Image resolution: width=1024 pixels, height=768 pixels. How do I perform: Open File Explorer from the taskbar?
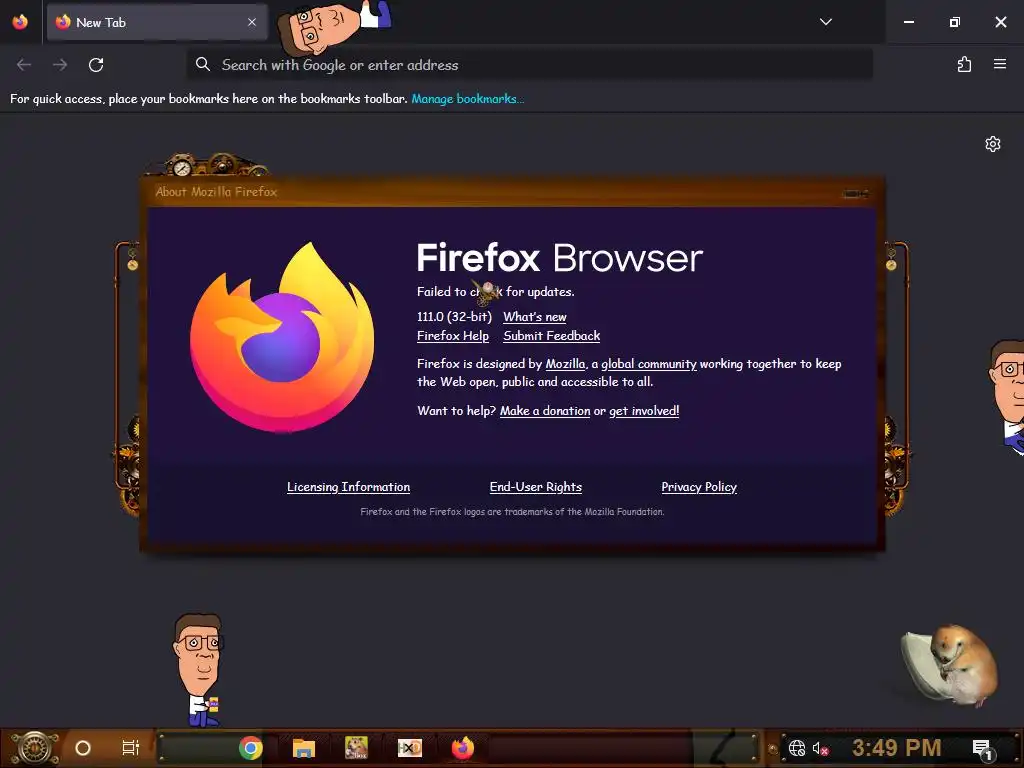[x=304, y=748]
